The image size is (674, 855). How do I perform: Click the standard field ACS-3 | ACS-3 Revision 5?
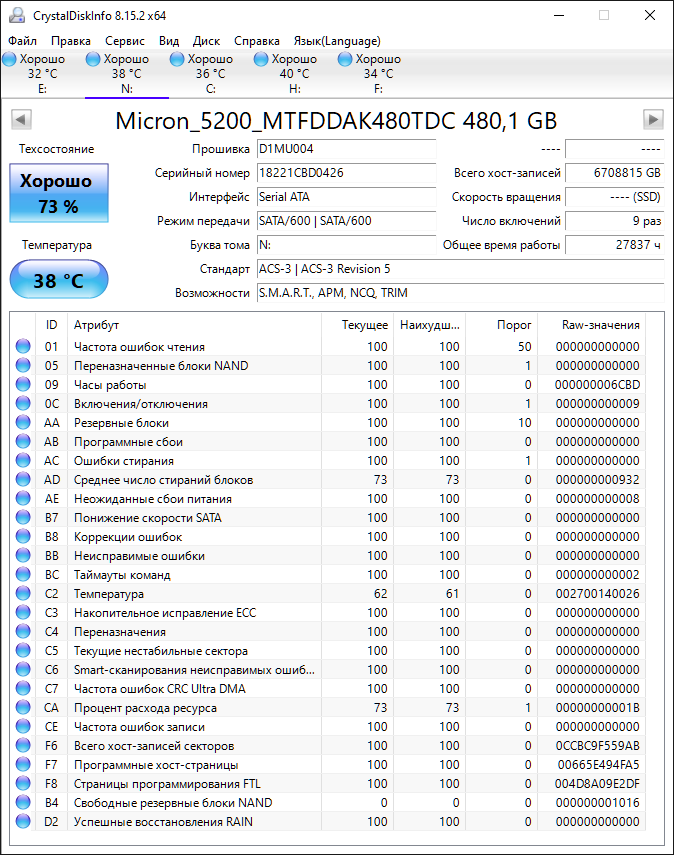coord(460,269)
